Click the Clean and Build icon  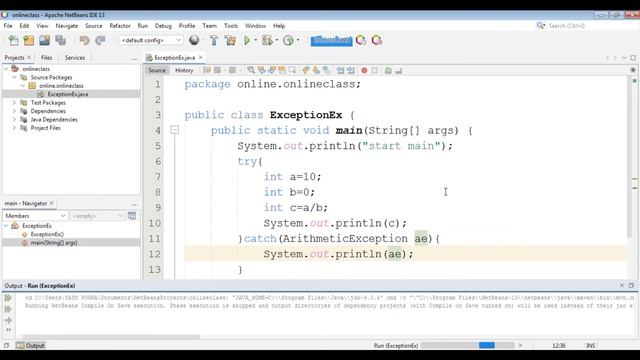[x=230, y=40]
